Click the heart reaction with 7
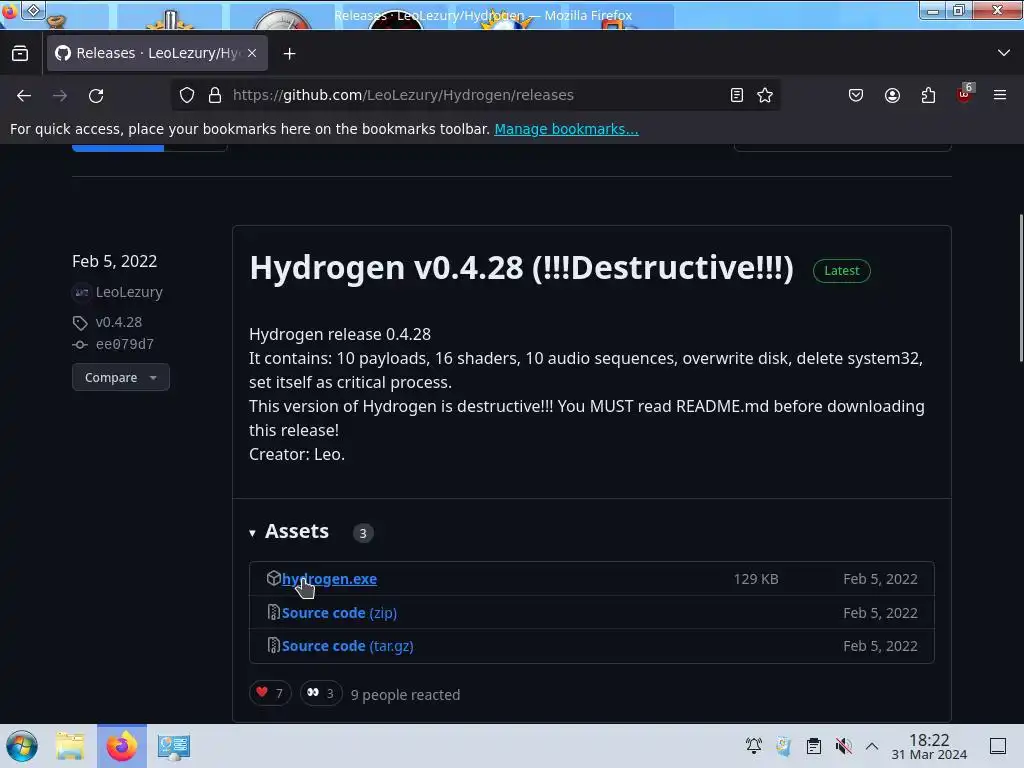Screen dimensions: 1024x768 coord(270,693)
